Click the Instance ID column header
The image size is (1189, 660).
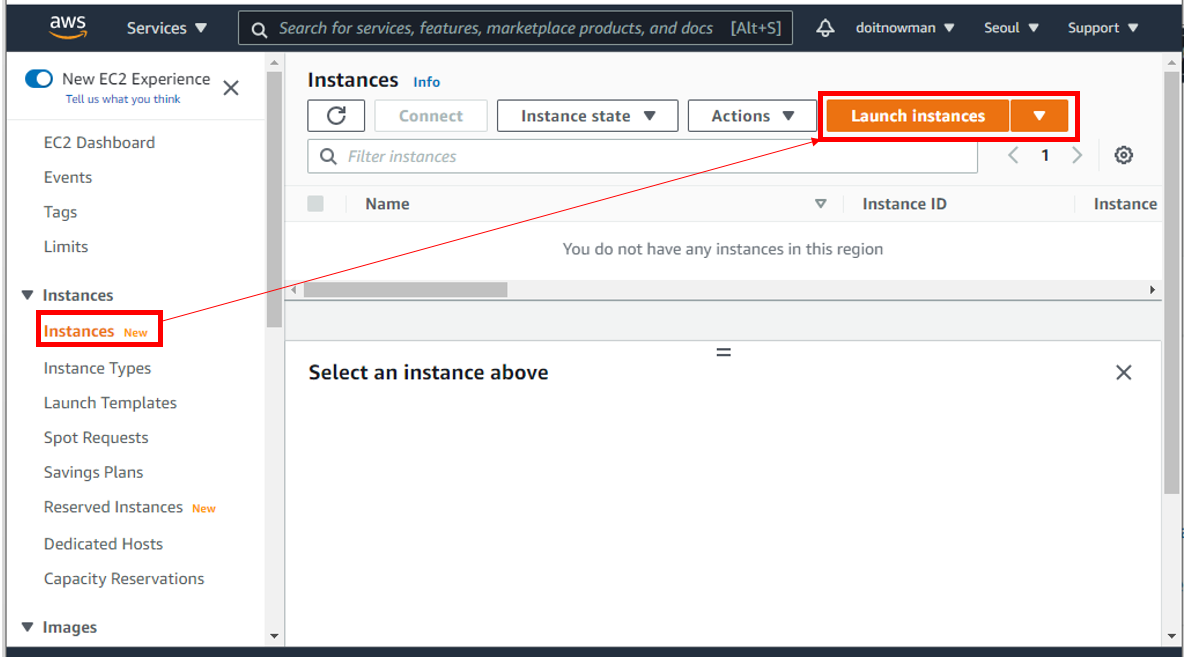click(x=904, y=204)
